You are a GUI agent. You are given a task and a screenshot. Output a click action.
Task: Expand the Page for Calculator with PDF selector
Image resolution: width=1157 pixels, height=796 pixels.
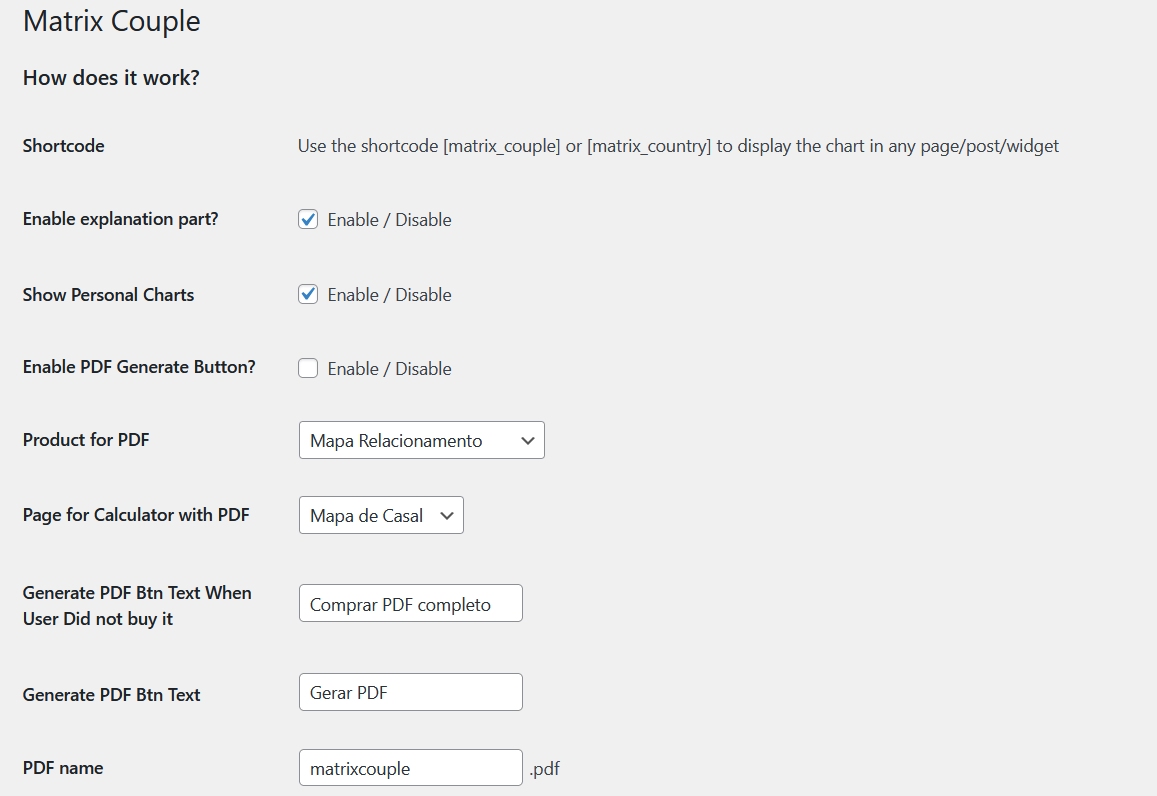381,515
